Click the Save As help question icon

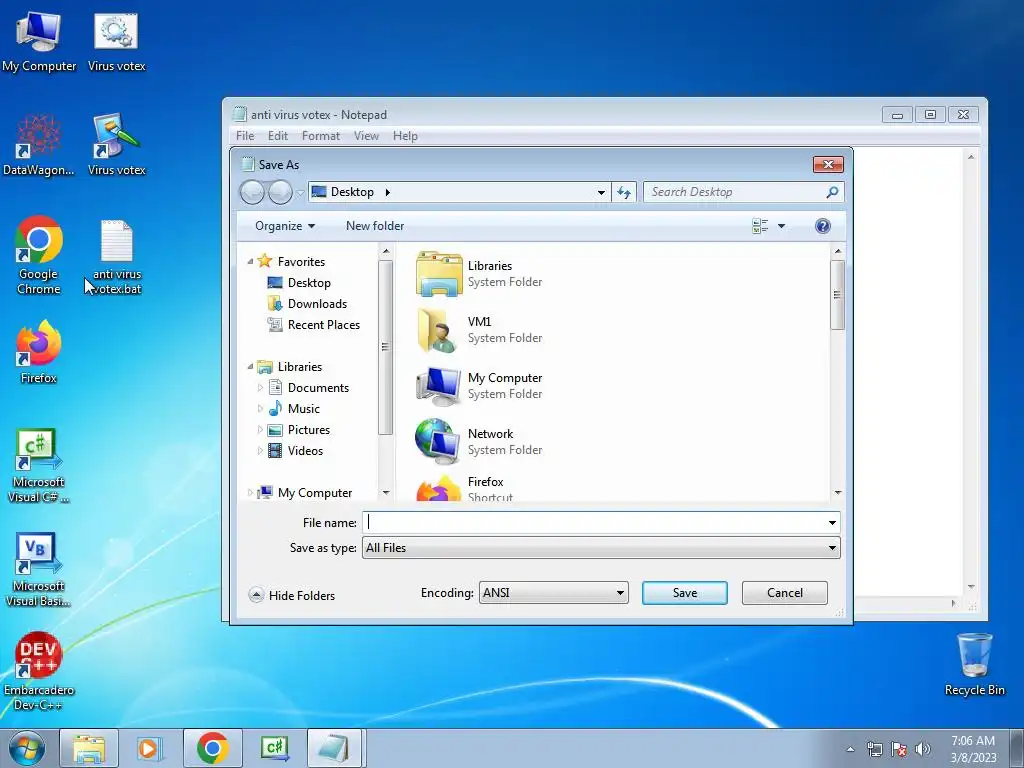(823, 226)
